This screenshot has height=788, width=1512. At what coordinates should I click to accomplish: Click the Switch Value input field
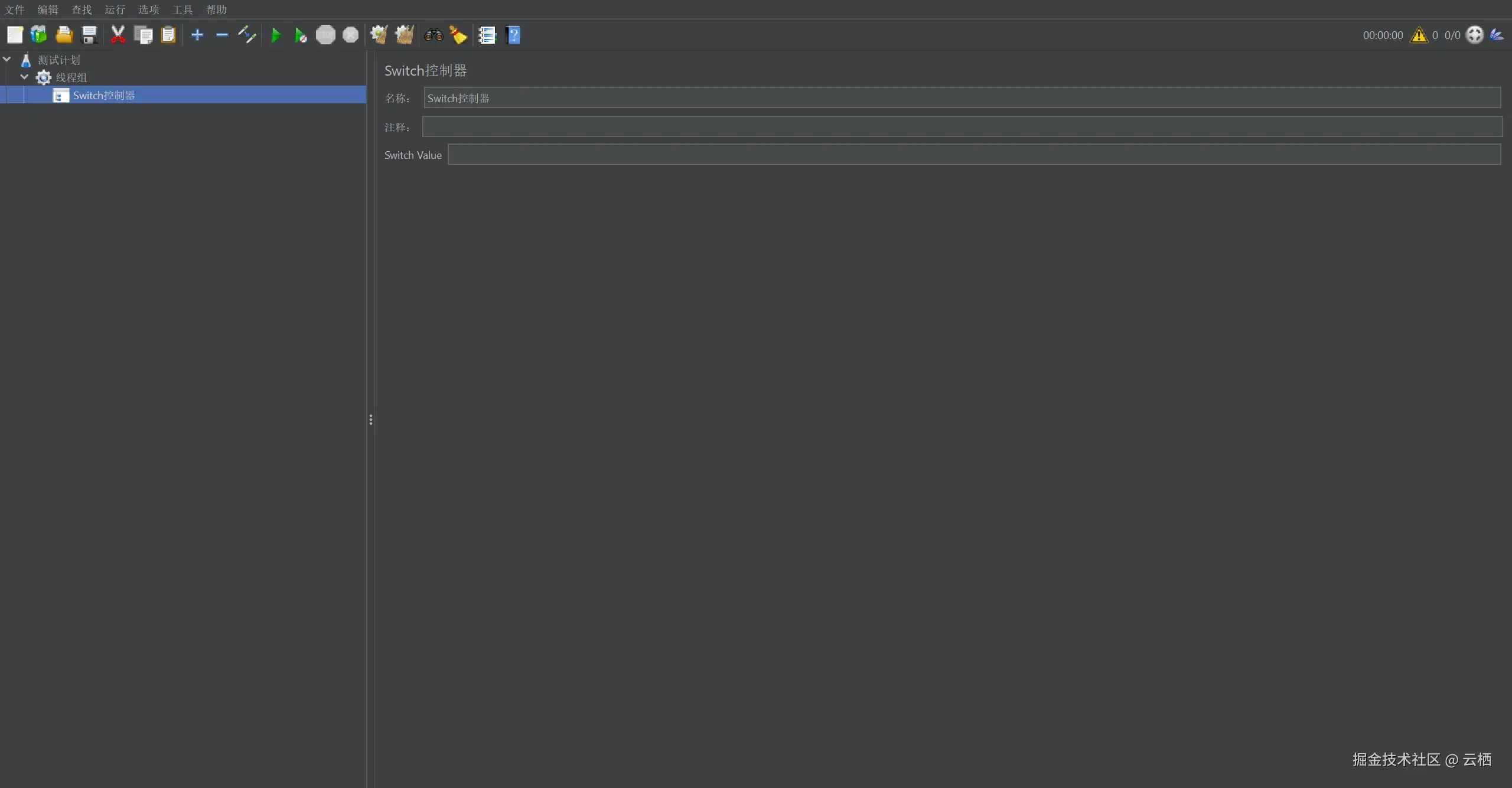975,154
